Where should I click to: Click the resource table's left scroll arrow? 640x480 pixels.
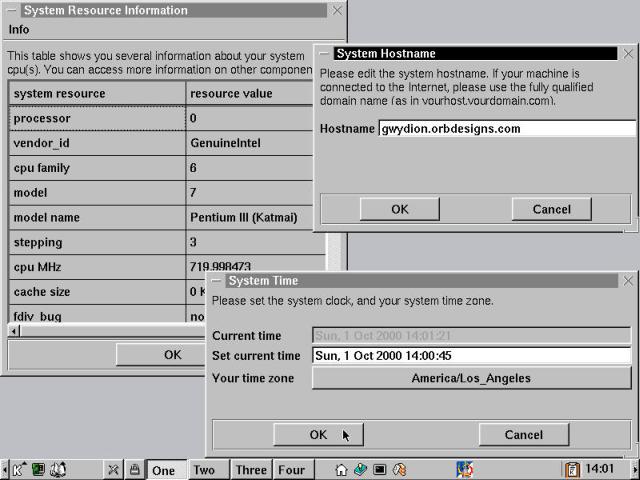pyautogui.click(x=14, y=330)
